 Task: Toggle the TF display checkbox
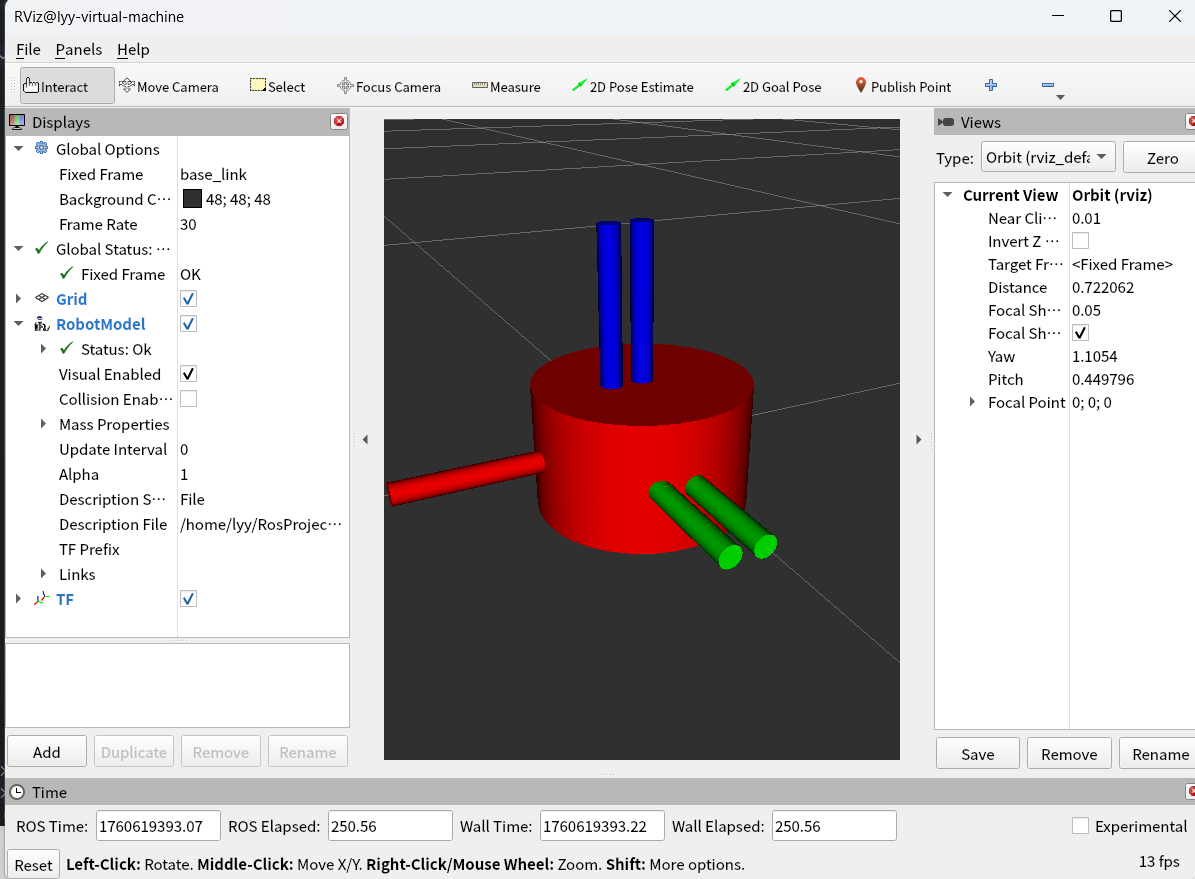[188, 599]
